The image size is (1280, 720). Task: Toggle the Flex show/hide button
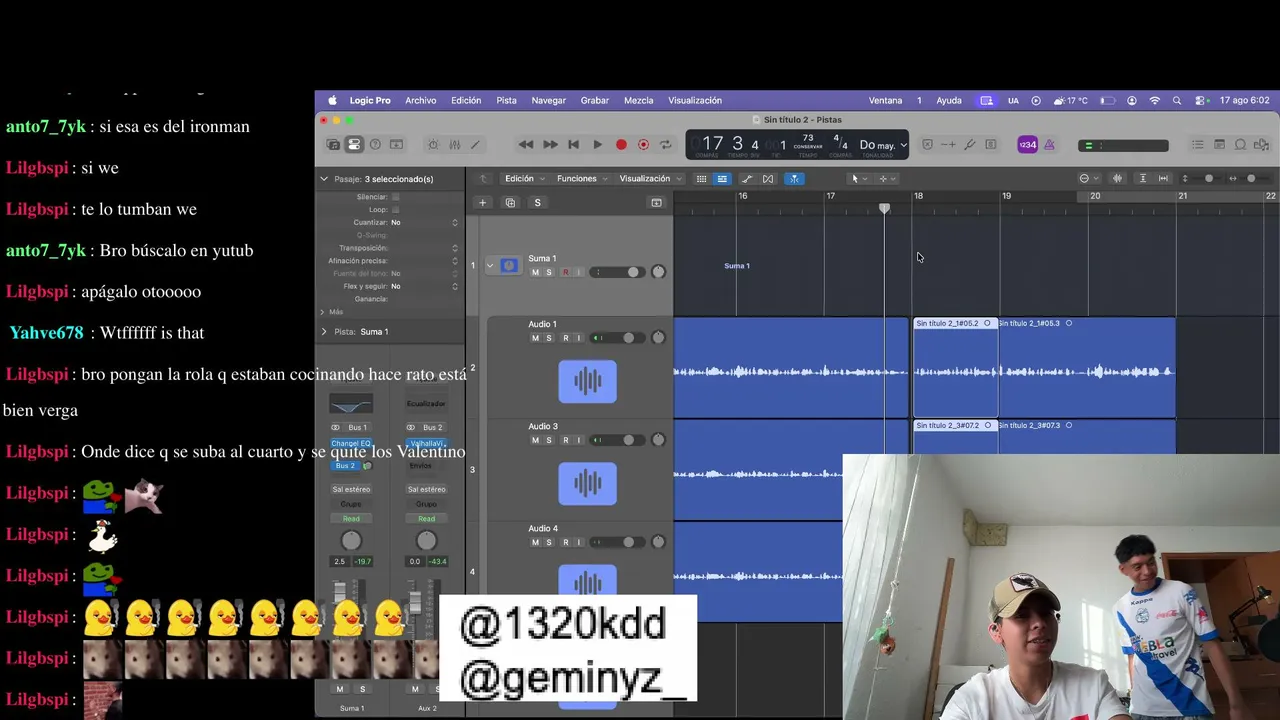(768, 179)
